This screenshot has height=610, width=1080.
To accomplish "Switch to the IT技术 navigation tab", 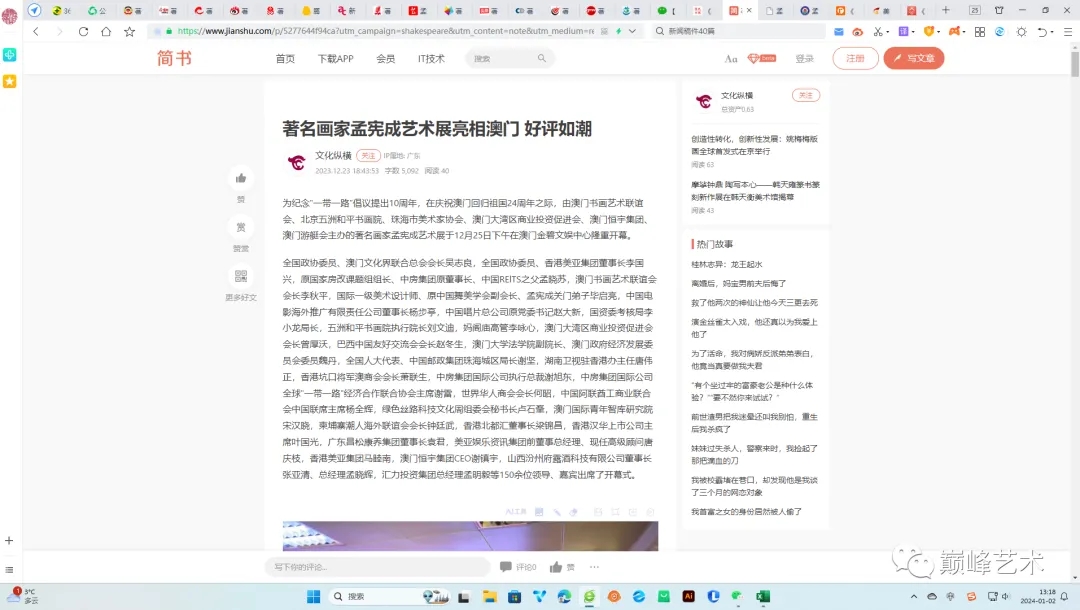I will coord(431,58).
